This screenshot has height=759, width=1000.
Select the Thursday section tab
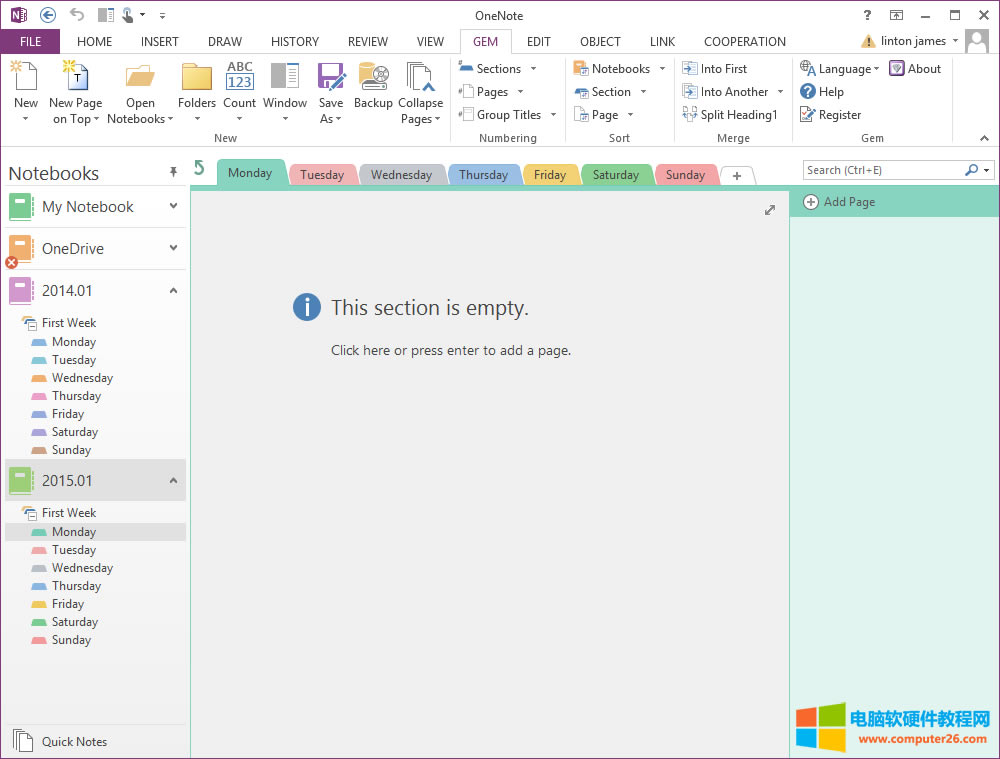click(x=484, y=175)
